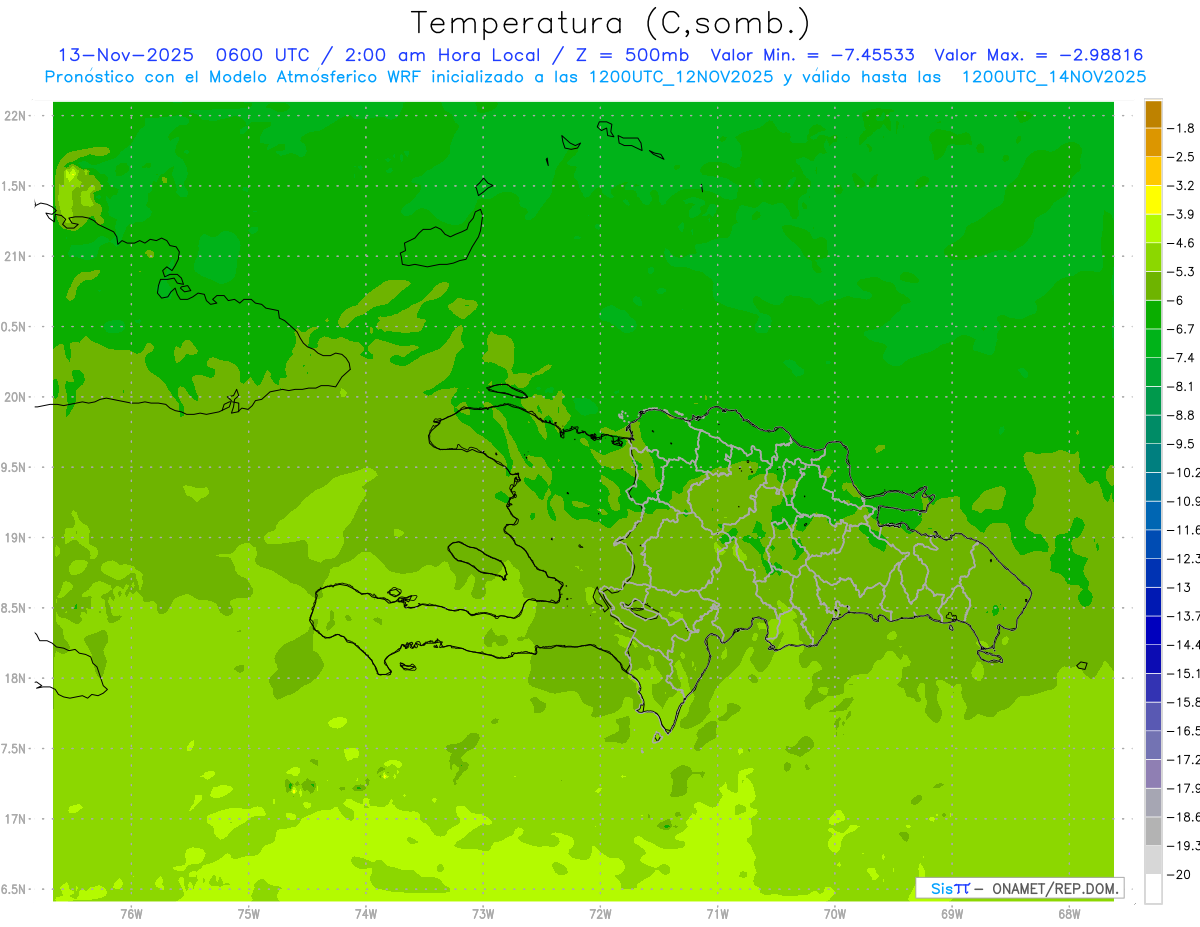Click the '-8.8' colorbar label
The image size is (1200, 927).
pos(1182,415)
